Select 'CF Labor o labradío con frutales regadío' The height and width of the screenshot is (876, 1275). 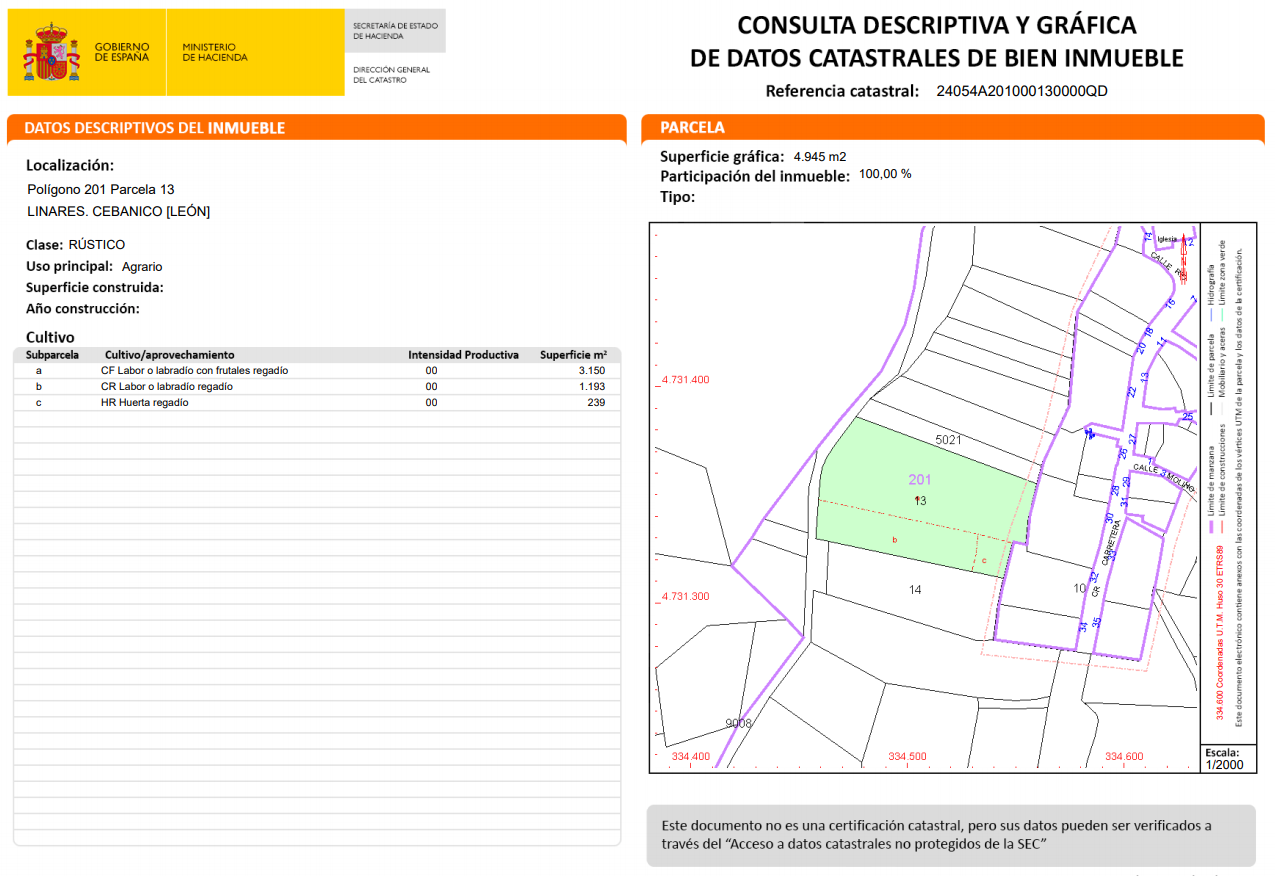coord(194,371)
